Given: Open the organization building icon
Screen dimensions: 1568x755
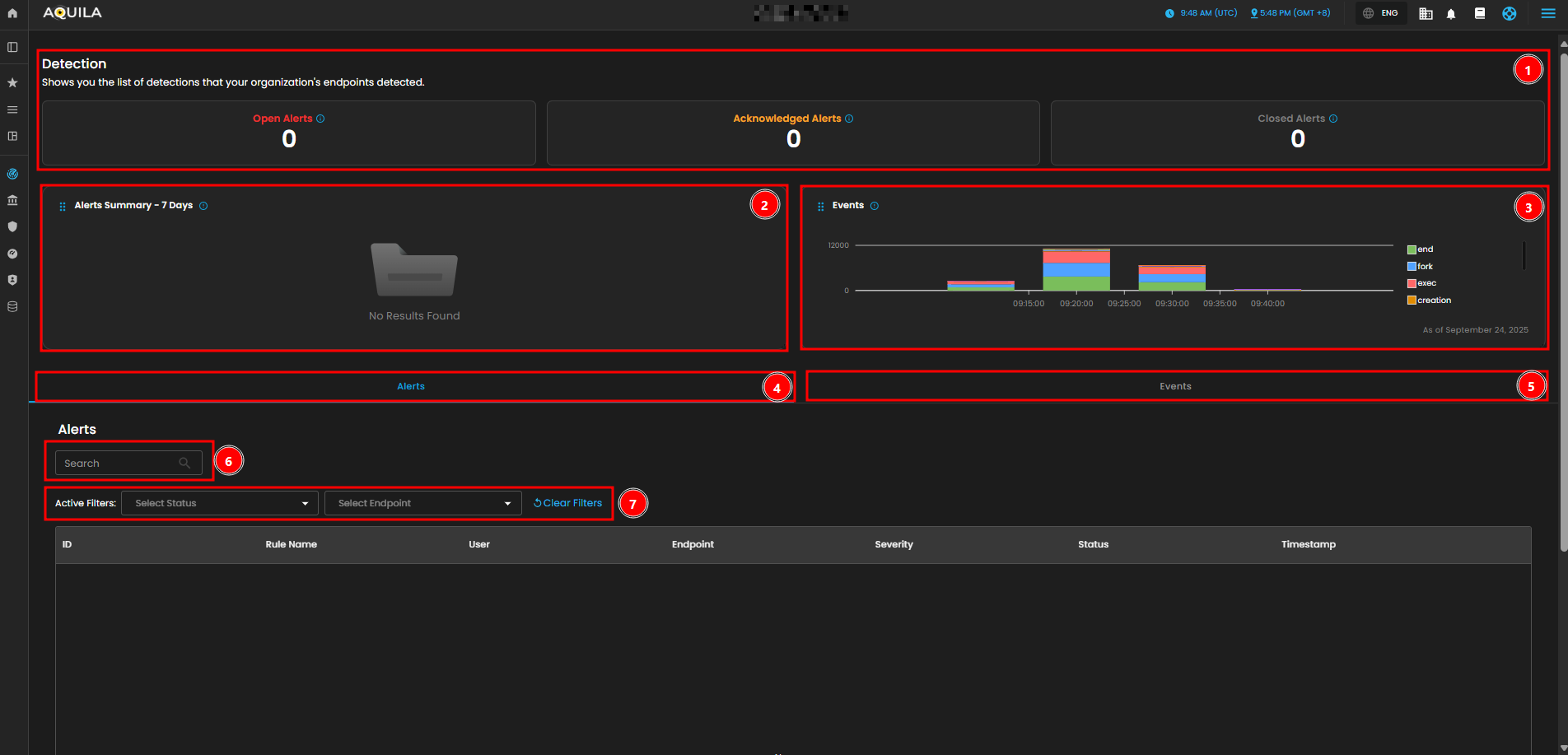Looking at the screenshot, I should point(1426,14).
